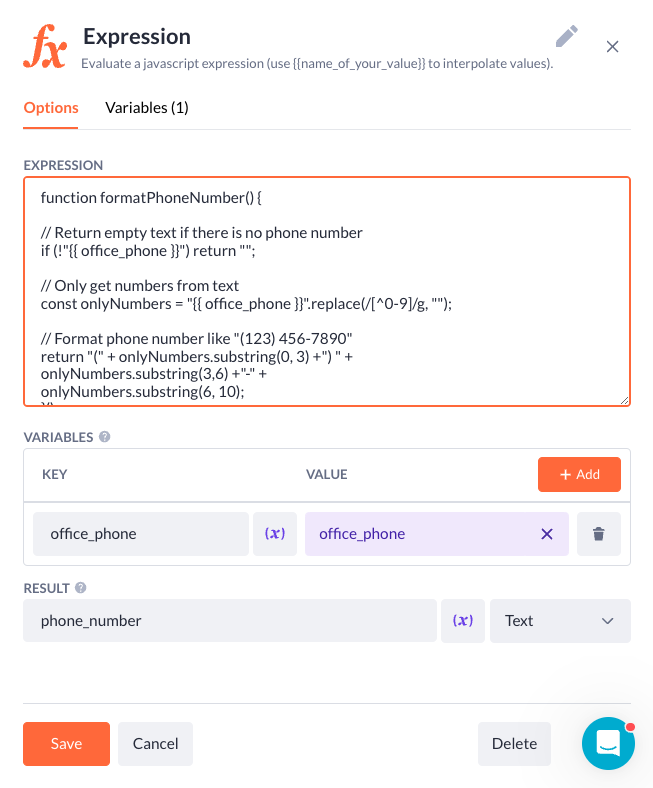Click the Delete button
The height and width of the screenshot is (788, 653).
tap(514, 744)
